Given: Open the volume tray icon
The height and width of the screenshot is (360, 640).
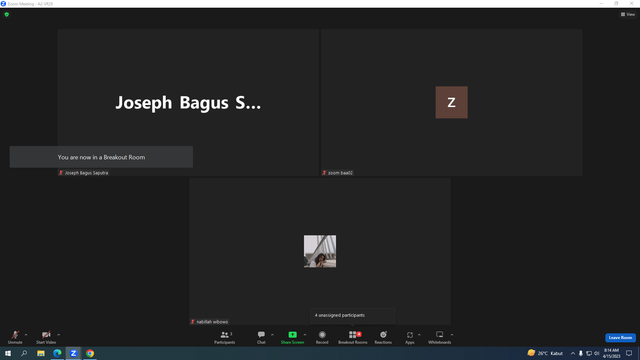Looking at the screenshot, I should 597,353.
